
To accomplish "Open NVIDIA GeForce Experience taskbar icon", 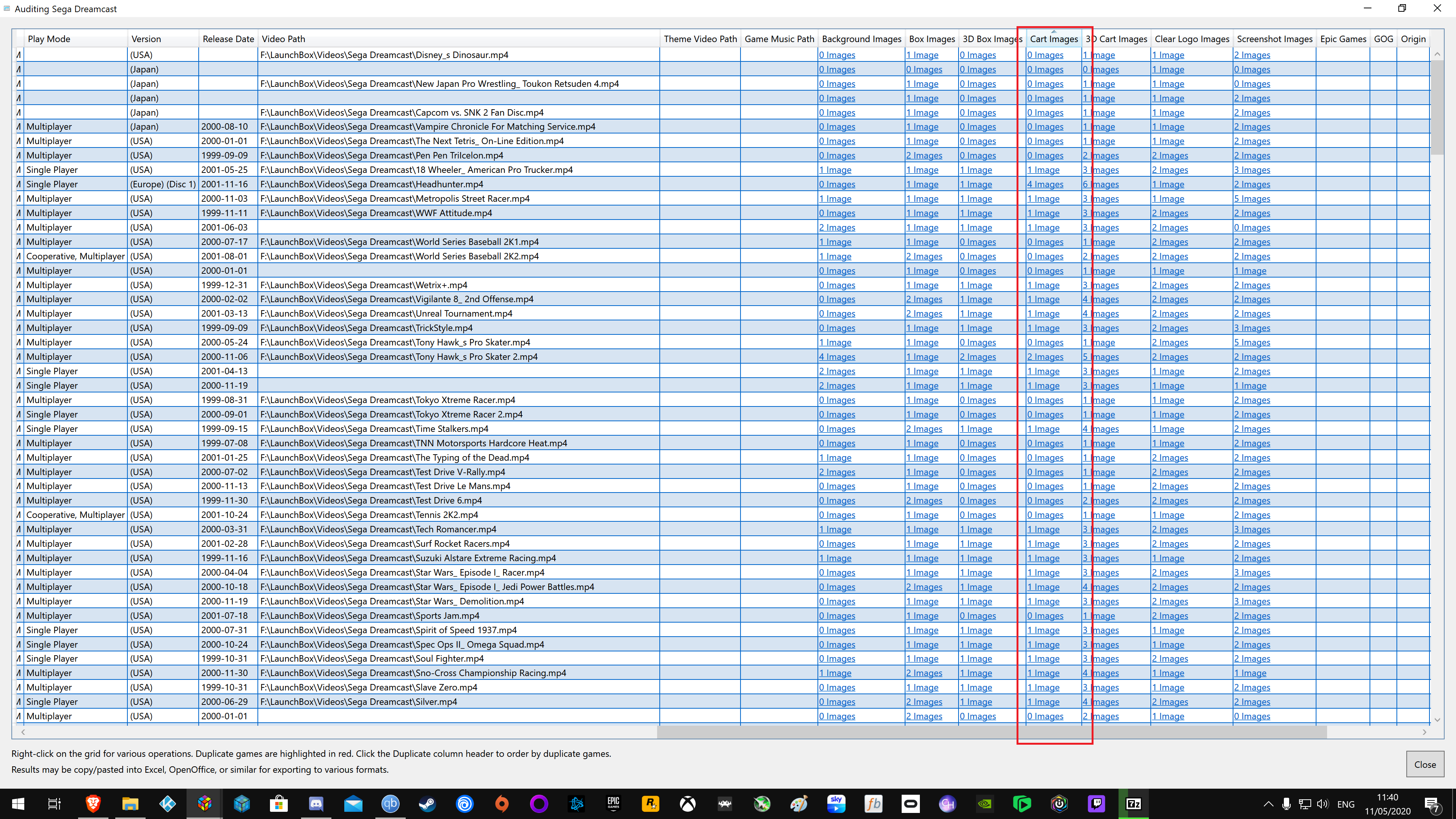I will [x=985, y=804].
